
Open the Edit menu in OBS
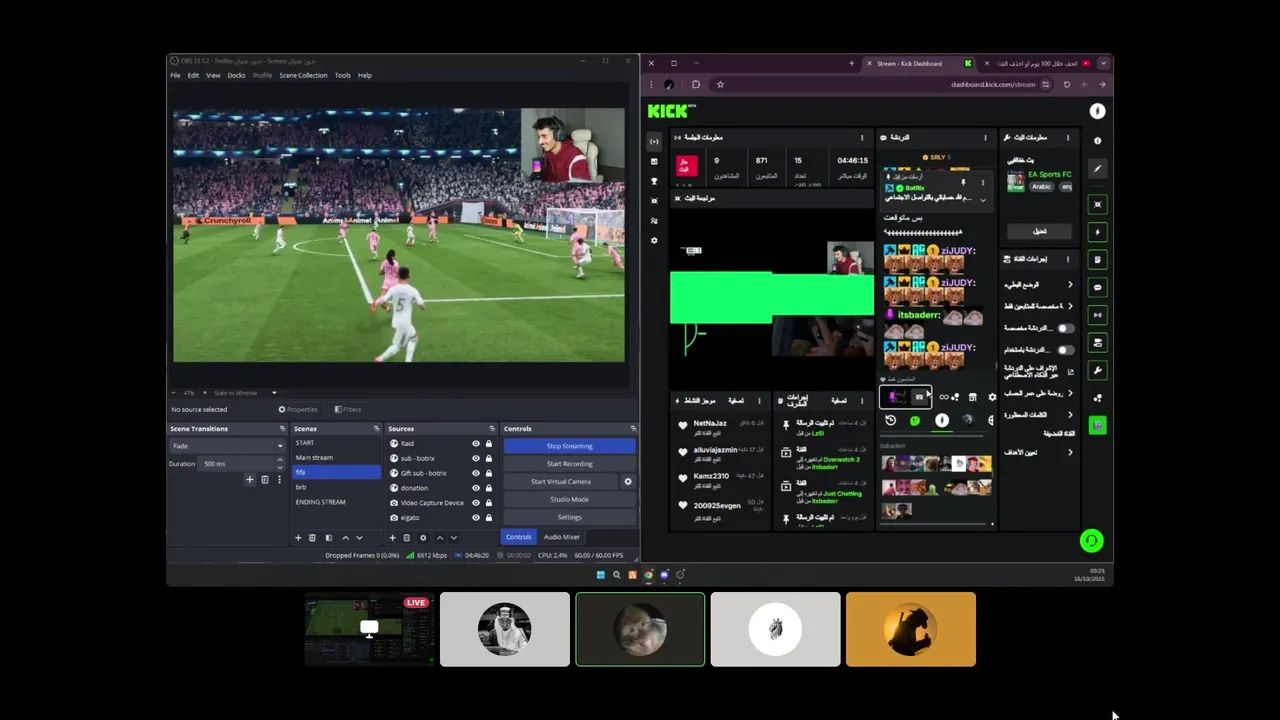(193, 75)
